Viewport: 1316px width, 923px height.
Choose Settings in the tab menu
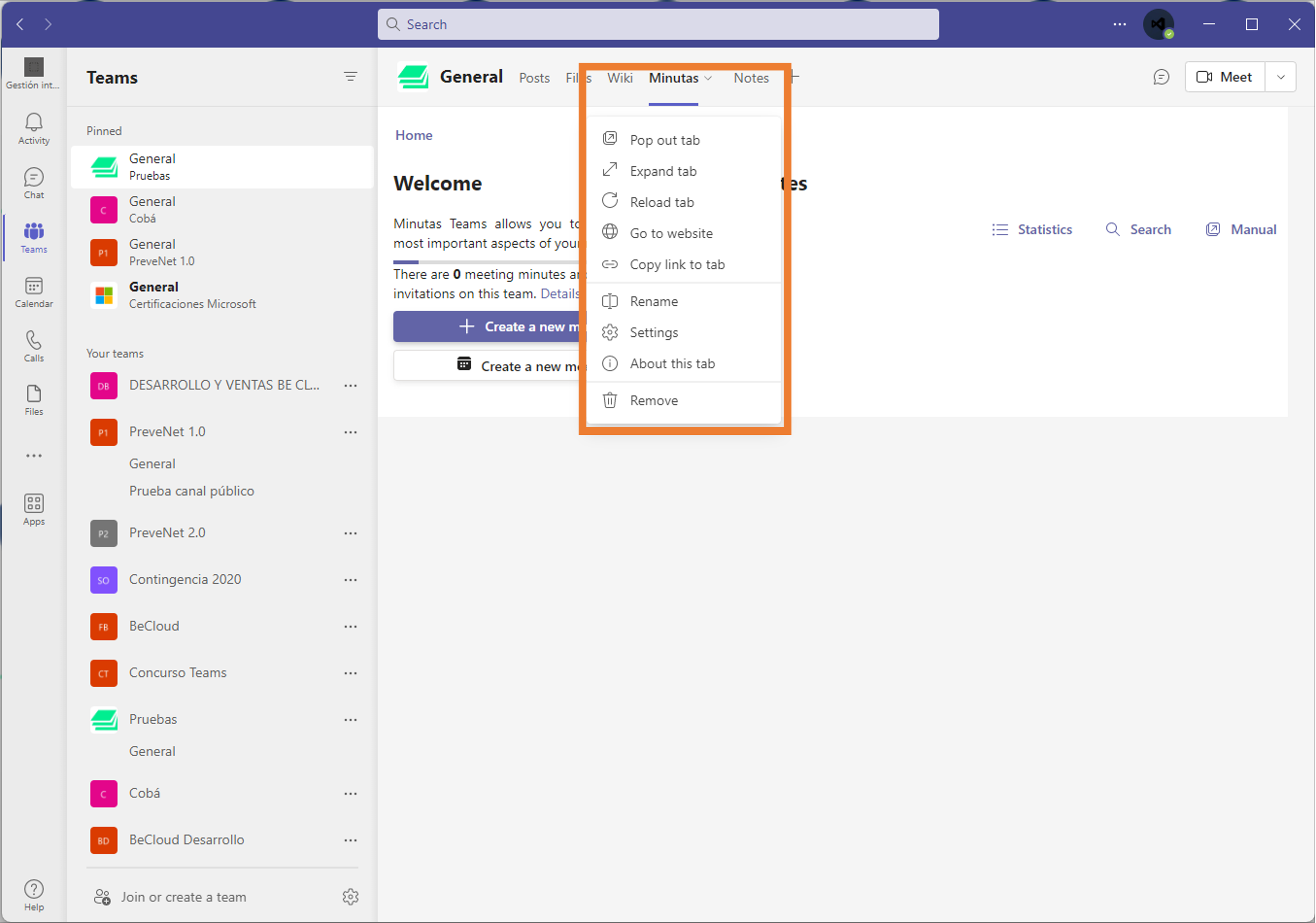684,333
